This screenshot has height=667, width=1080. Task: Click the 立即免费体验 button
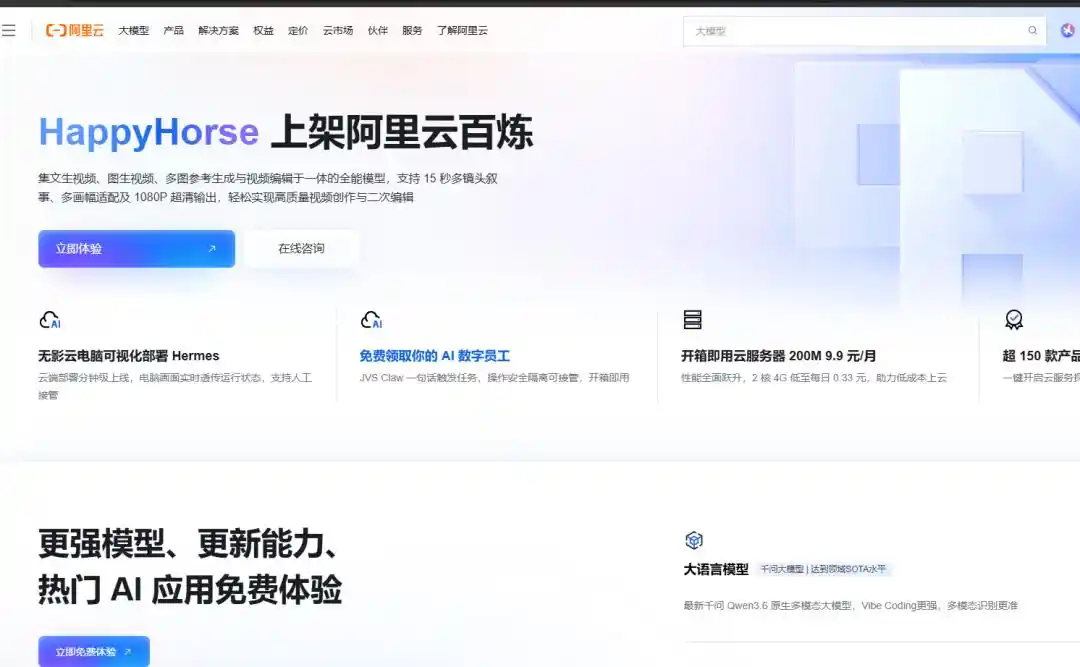click(x=94, y=651)
